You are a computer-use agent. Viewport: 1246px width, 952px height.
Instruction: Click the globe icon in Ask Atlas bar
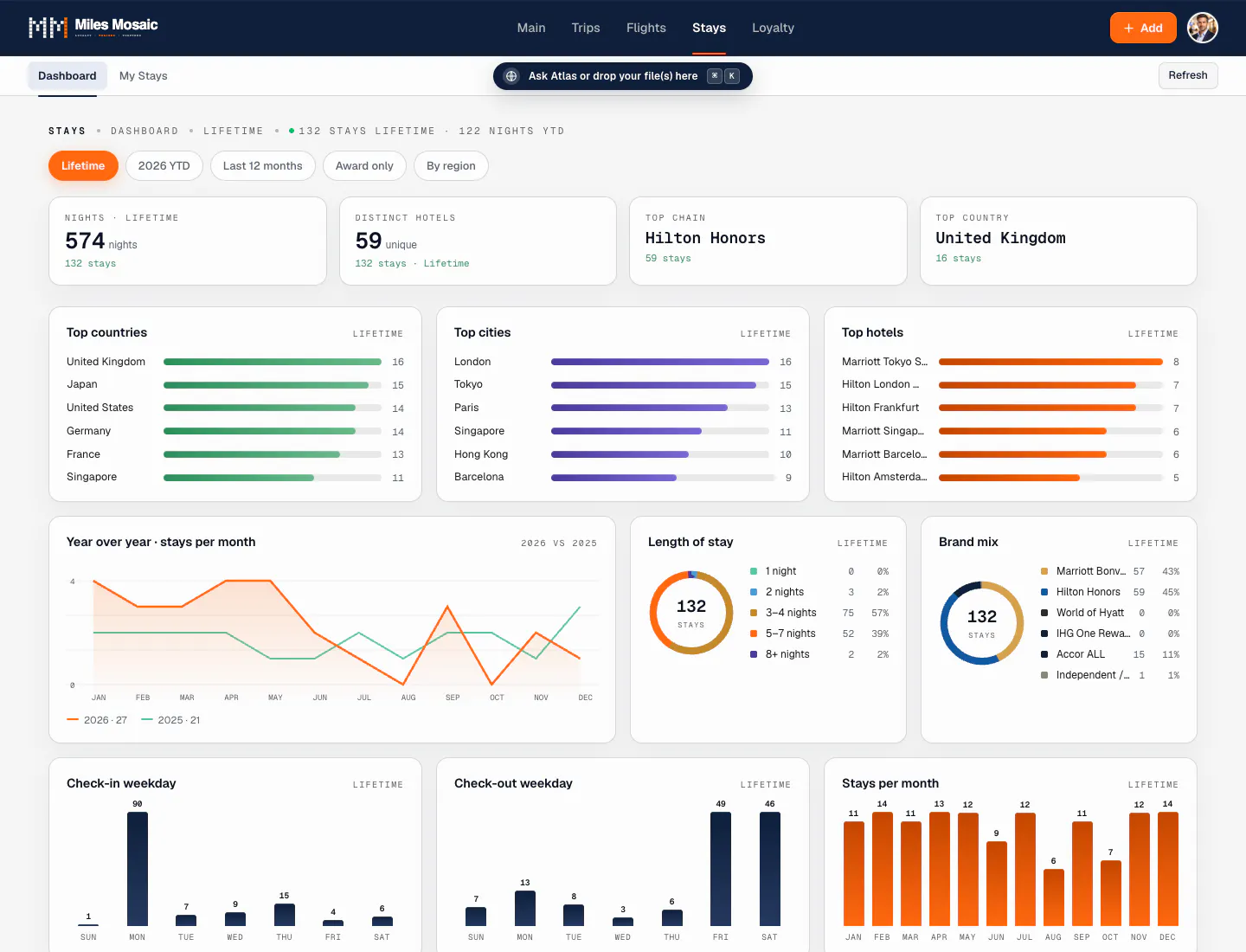(511, 76)
